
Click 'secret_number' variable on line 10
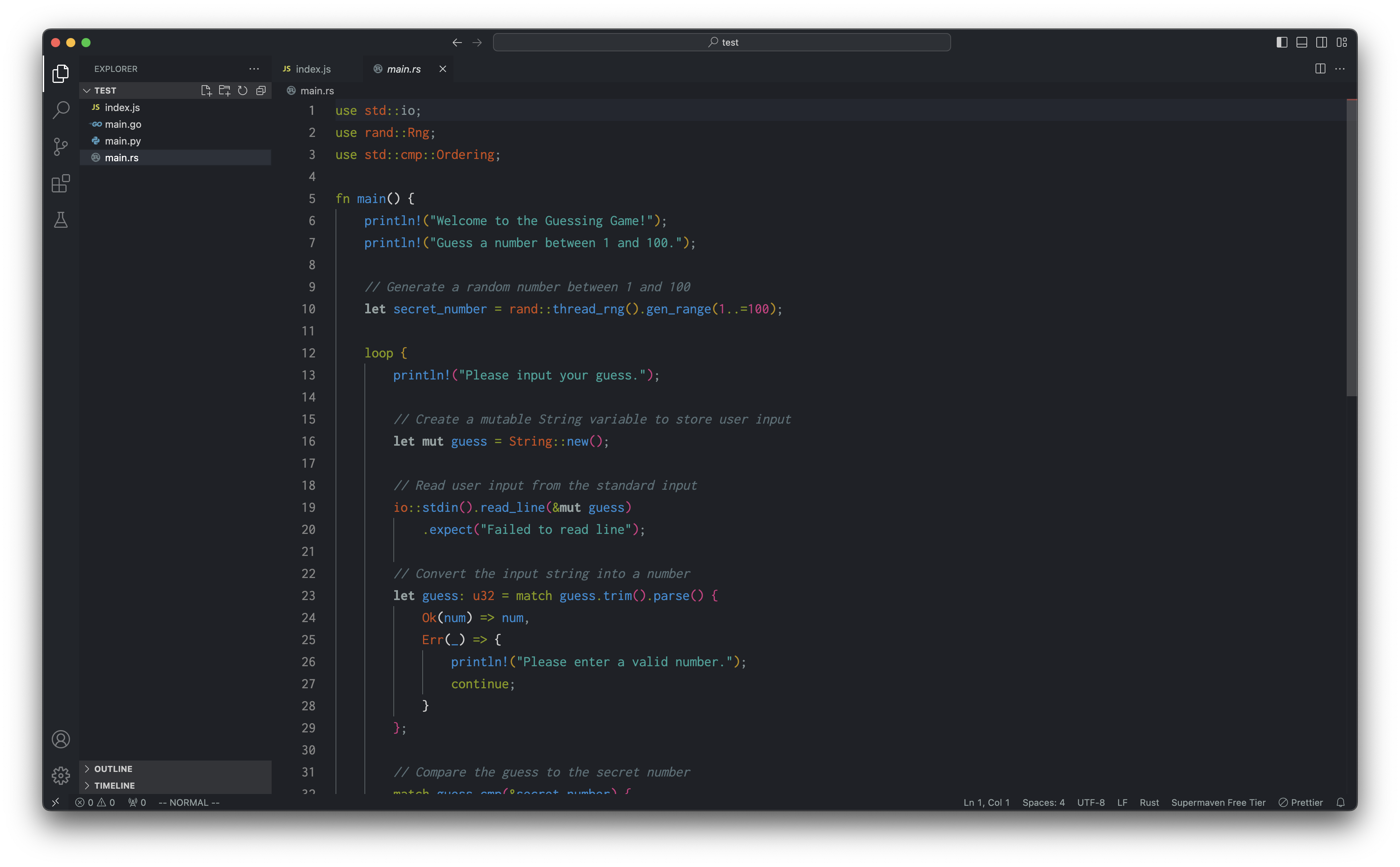(x=440, y=309)
